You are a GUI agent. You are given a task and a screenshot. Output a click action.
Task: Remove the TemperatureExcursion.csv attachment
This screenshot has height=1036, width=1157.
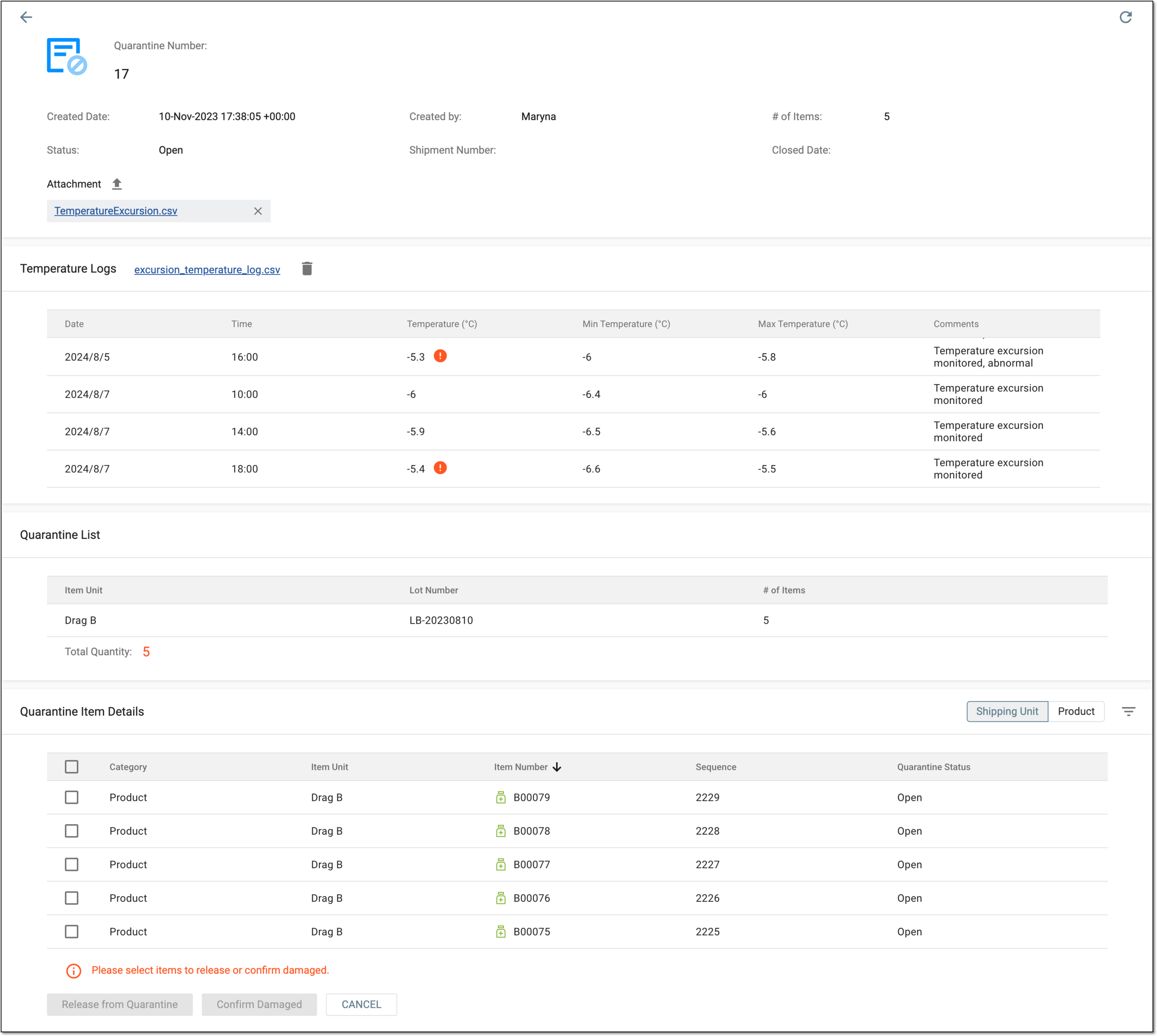point(258,211)
